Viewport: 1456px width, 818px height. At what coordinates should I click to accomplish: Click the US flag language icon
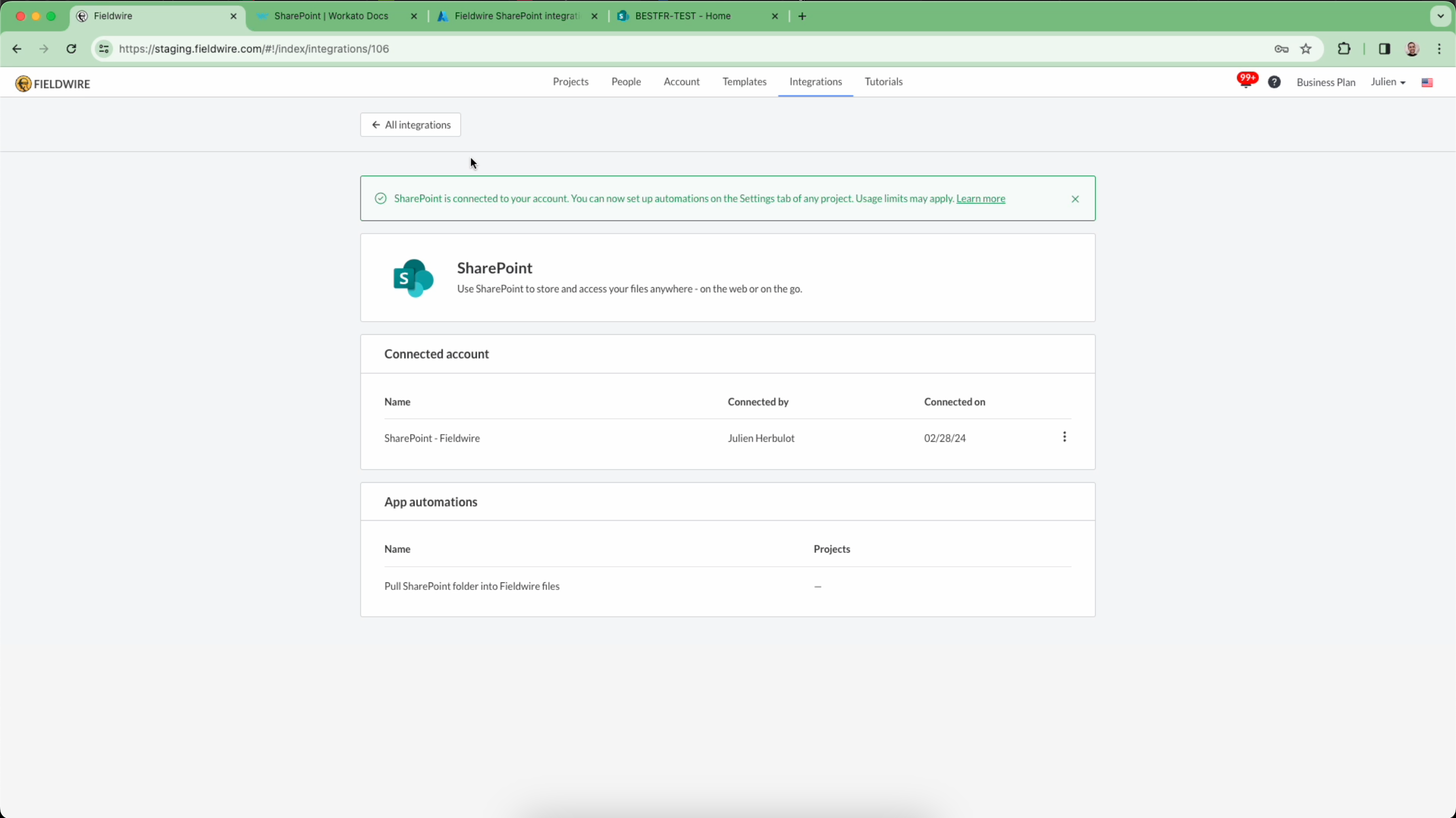pos(1427,83)
